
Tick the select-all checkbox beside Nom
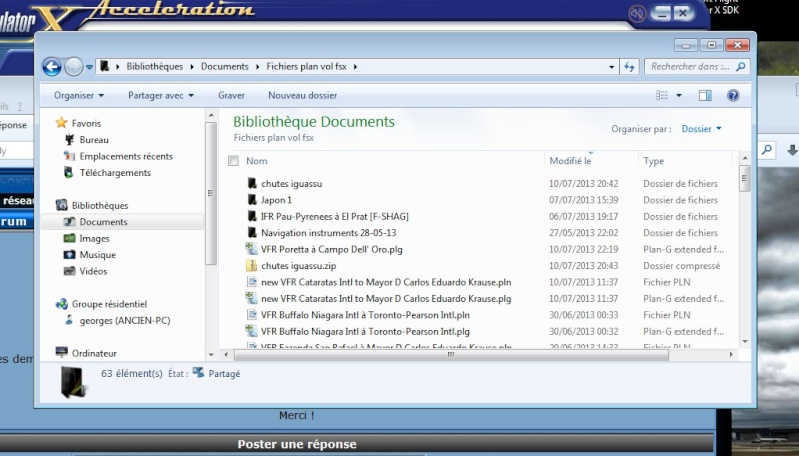[233, 161]
